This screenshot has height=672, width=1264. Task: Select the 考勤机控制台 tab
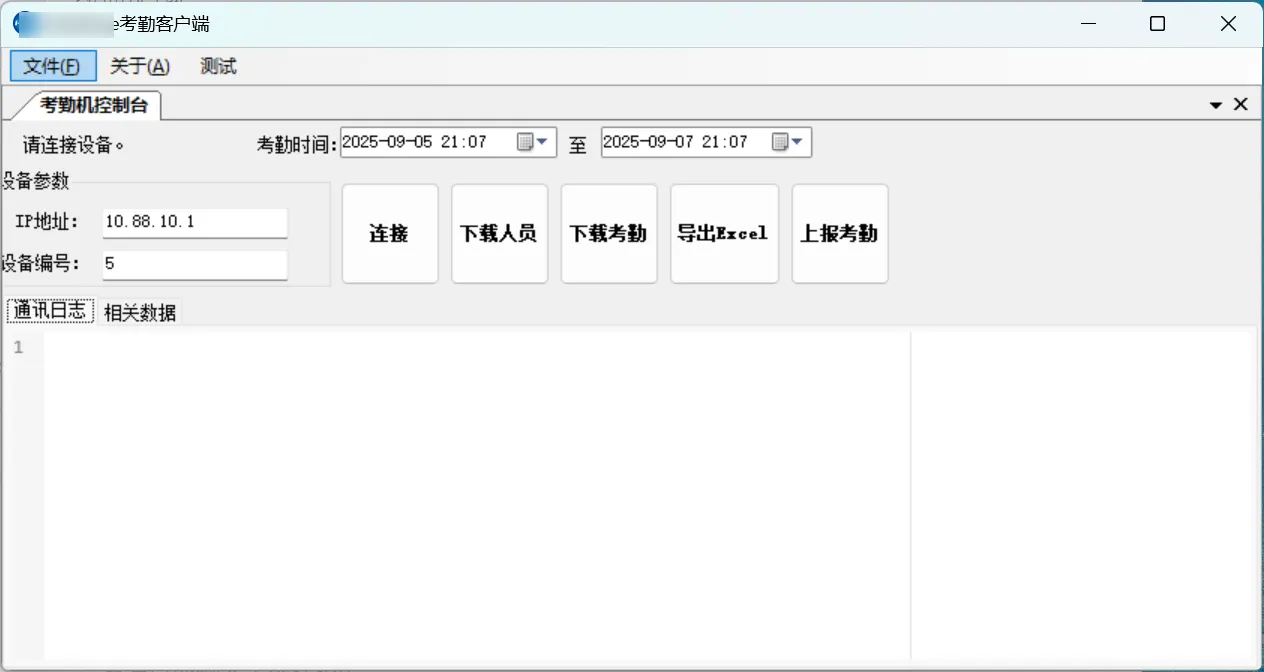[94, 104]
